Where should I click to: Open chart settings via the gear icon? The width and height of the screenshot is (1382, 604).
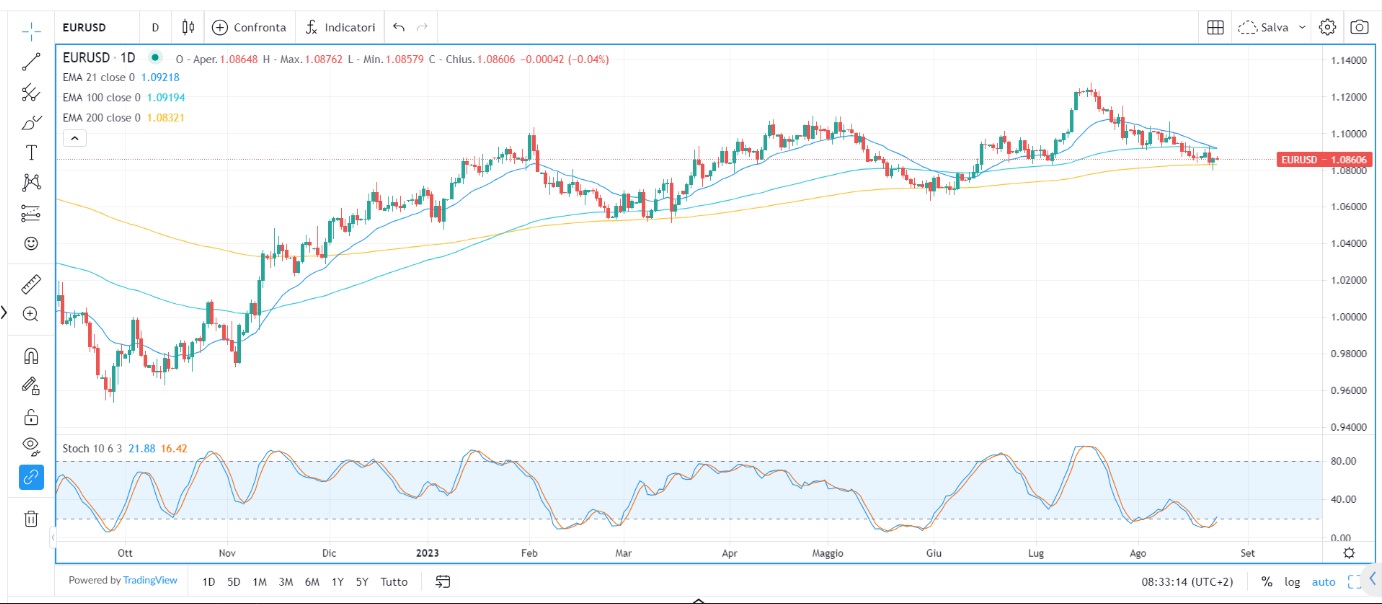coord(1327,27)
